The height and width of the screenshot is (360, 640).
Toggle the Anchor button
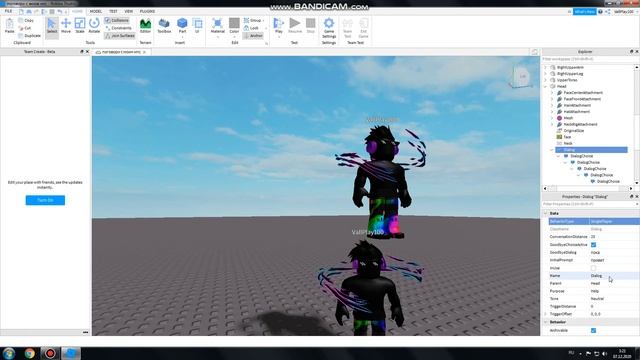tap(253, 36)
